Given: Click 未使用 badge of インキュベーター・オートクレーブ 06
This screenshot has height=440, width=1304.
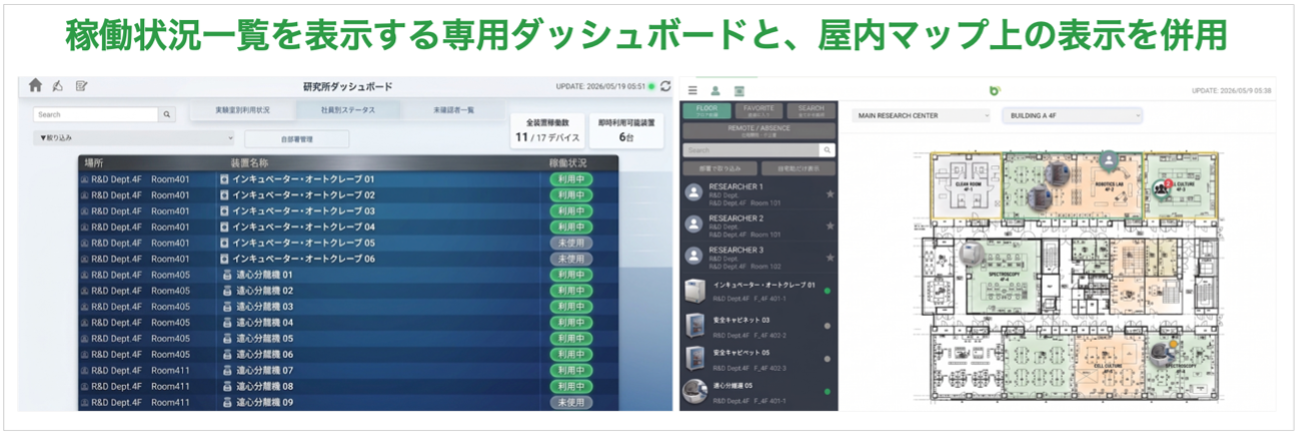Looking at the screenshot, I should 571,259.
